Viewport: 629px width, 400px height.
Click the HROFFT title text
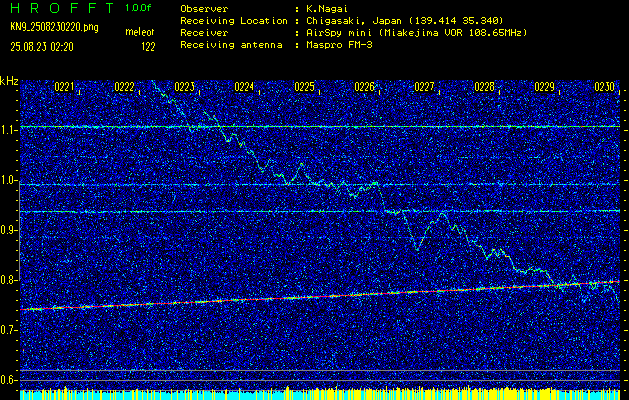[x=62, y=8]
